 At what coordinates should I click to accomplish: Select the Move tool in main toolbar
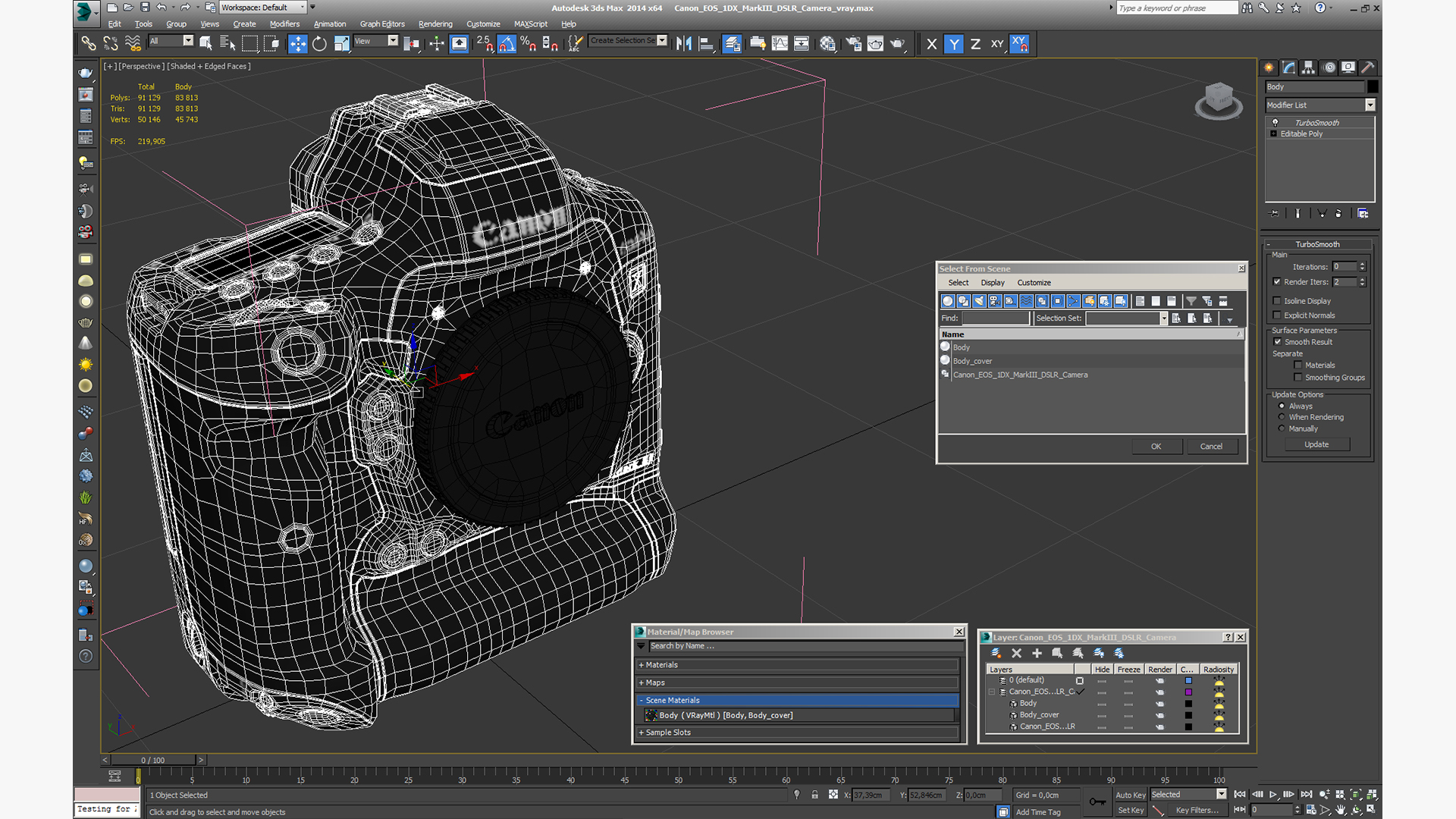click(298, 44)
